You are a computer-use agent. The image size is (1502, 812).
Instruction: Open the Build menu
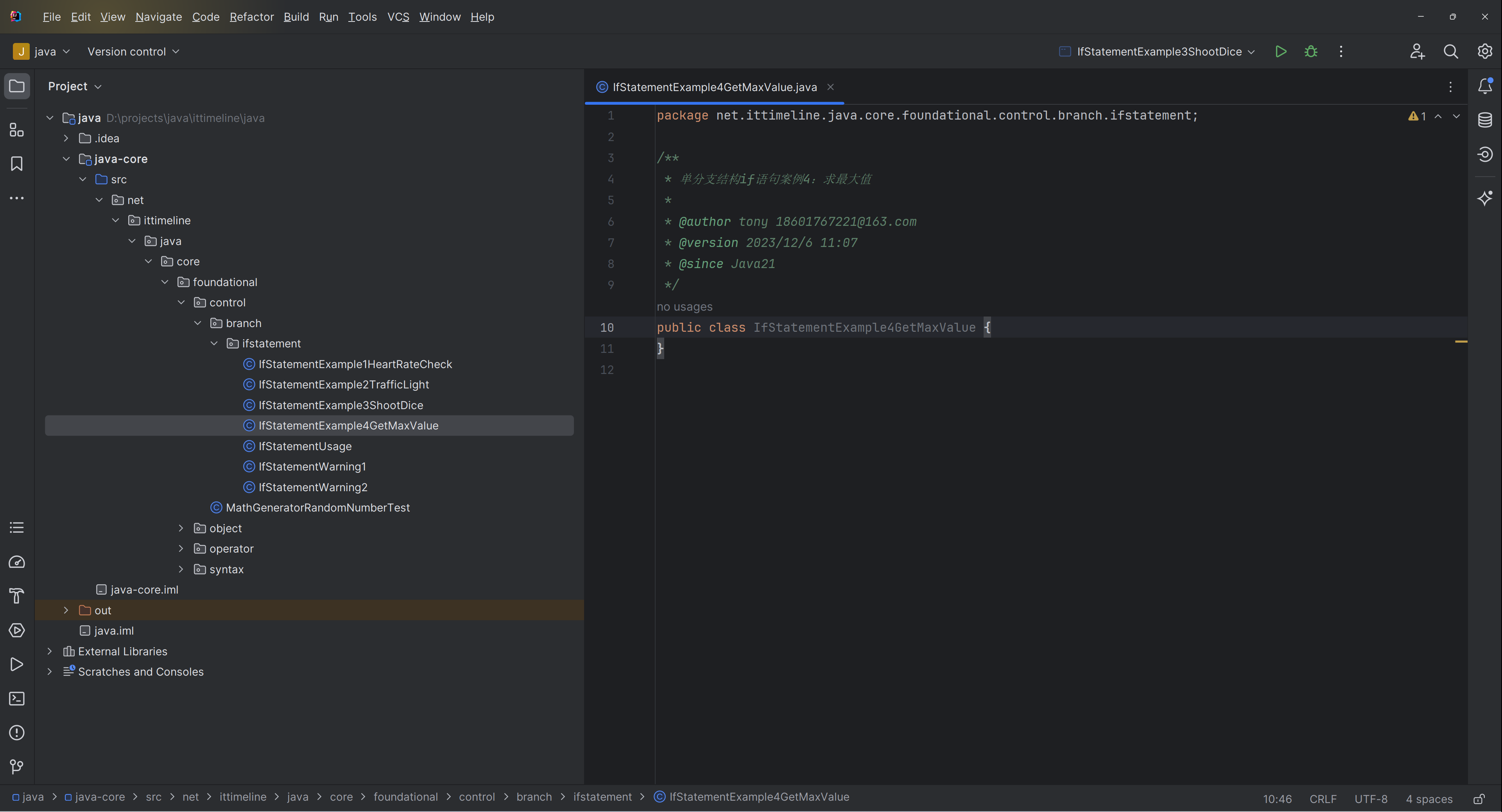(x=296, y=17)
